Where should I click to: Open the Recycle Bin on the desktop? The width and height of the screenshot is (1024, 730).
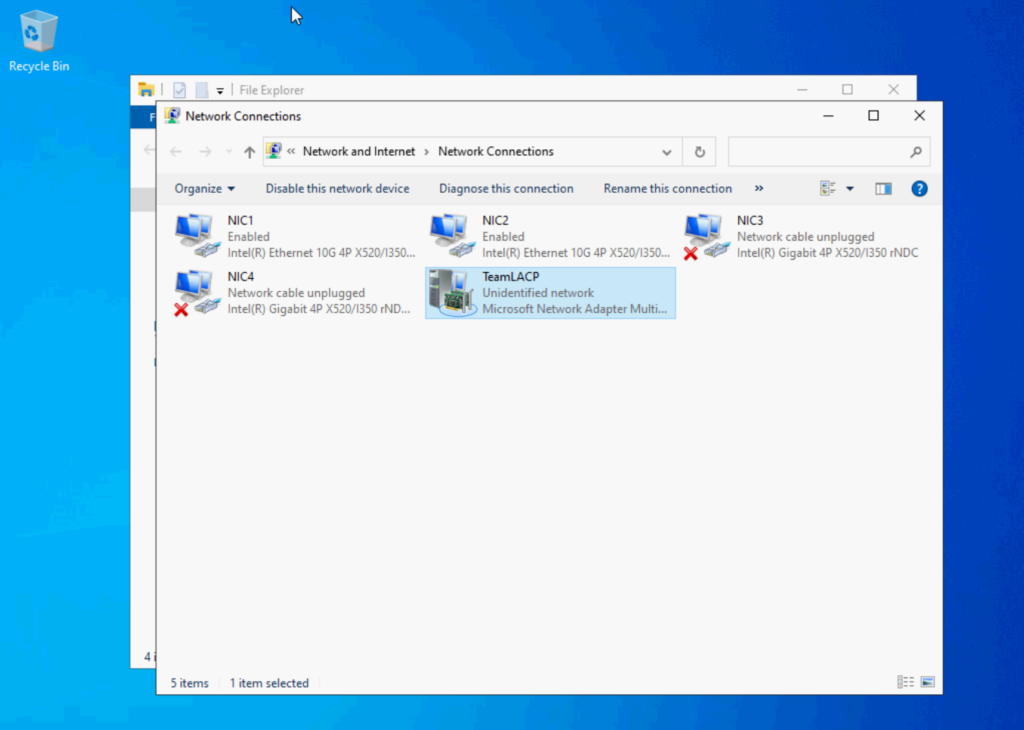pyautogui.click(x=38, y=30)
